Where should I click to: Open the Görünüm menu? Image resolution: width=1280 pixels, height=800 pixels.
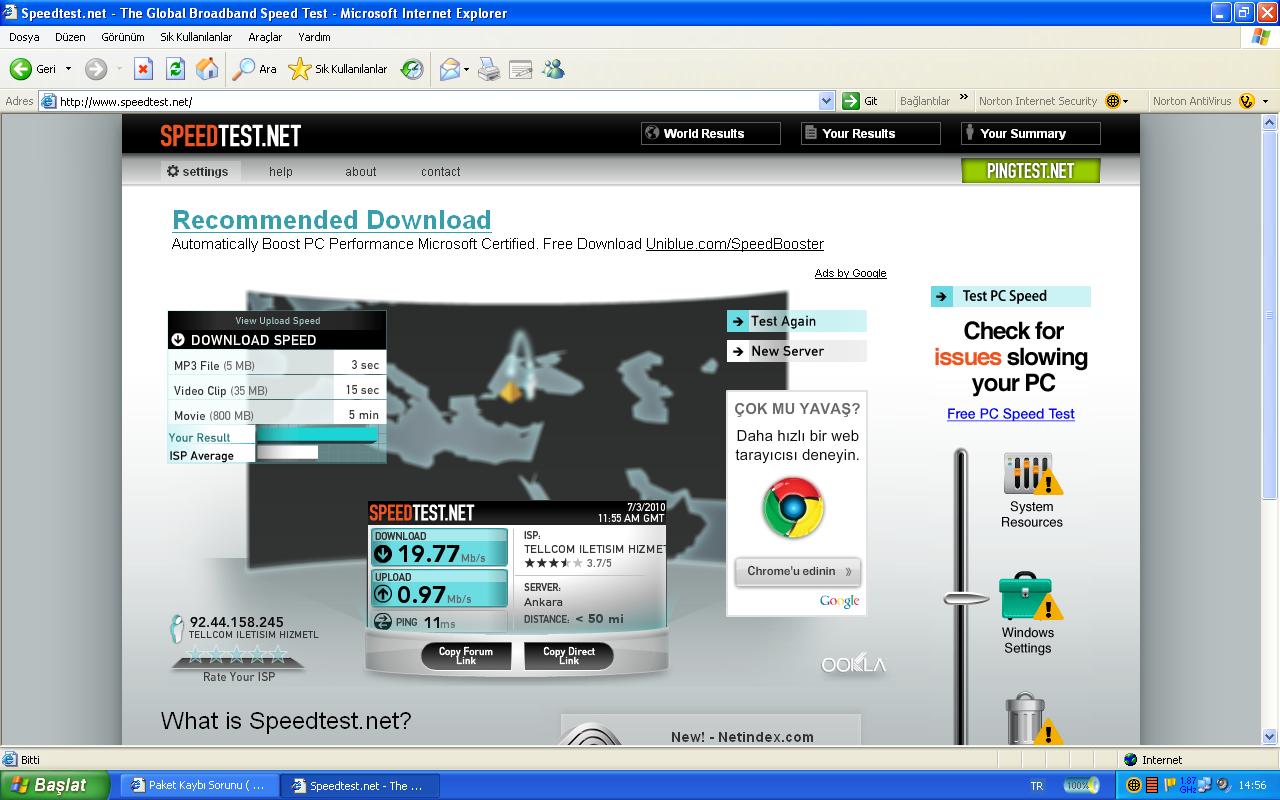[123, 37]
